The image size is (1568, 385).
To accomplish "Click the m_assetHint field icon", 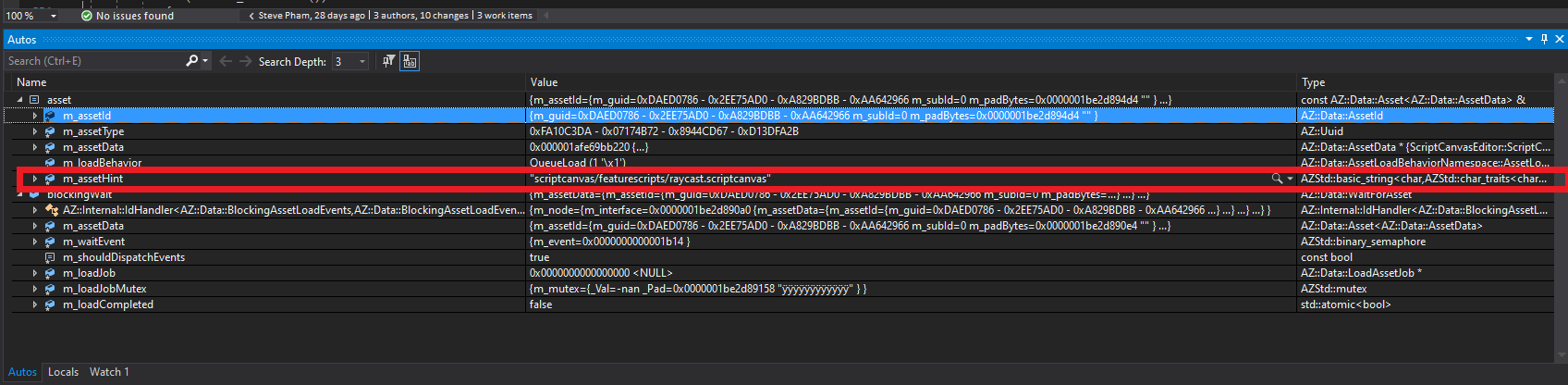I will tap(50, 179).
